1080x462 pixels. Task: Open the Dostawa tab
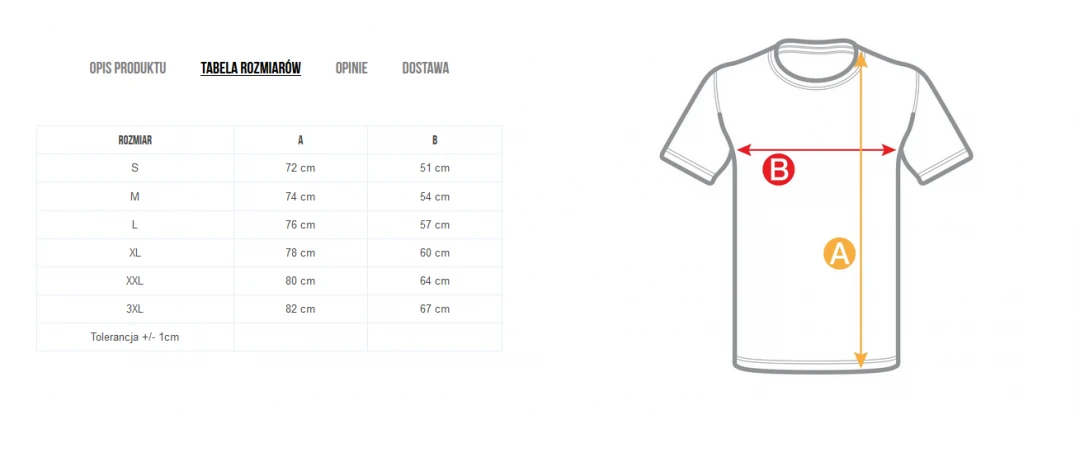[426, 68]
